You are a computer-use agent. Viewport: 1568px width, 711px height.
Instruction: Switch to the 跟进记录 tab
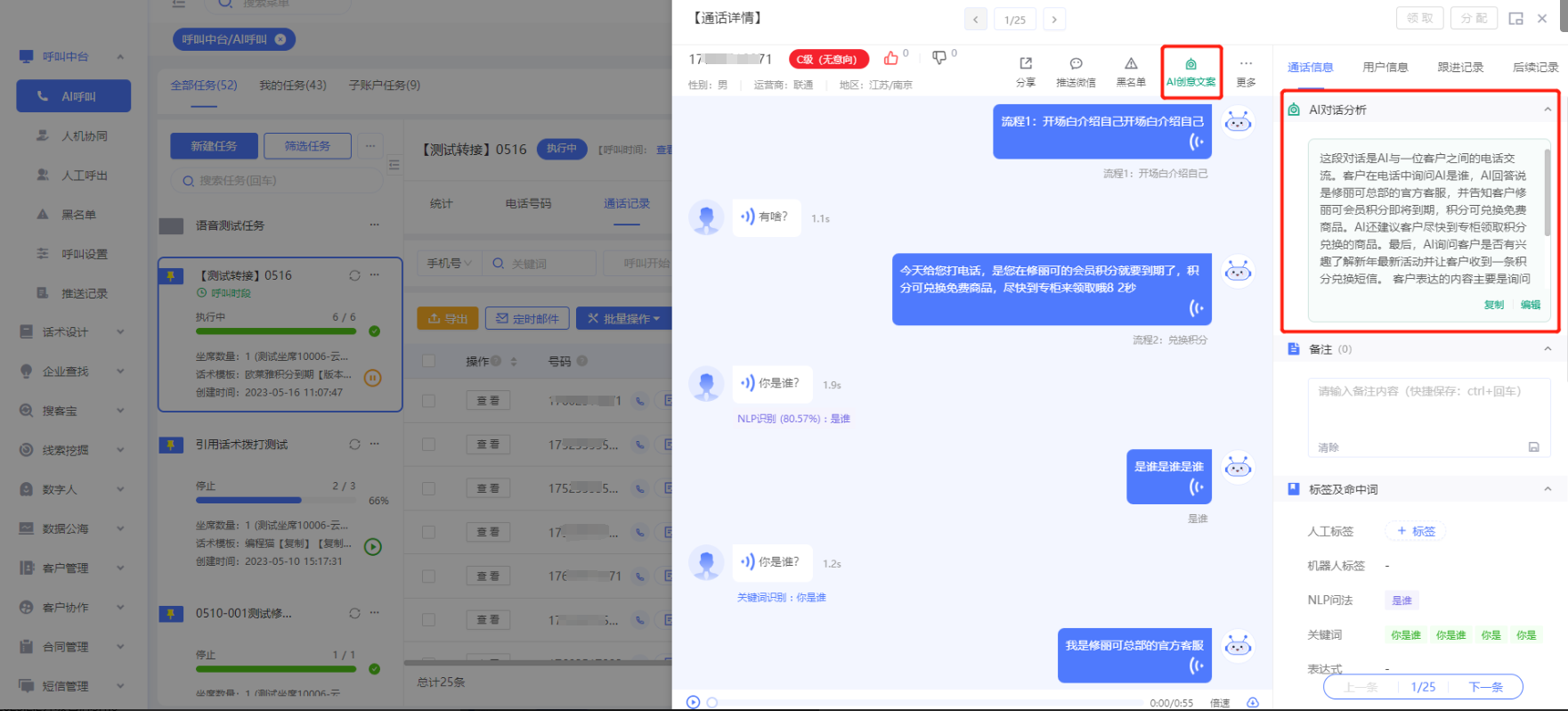click(x=1460, y=68)
